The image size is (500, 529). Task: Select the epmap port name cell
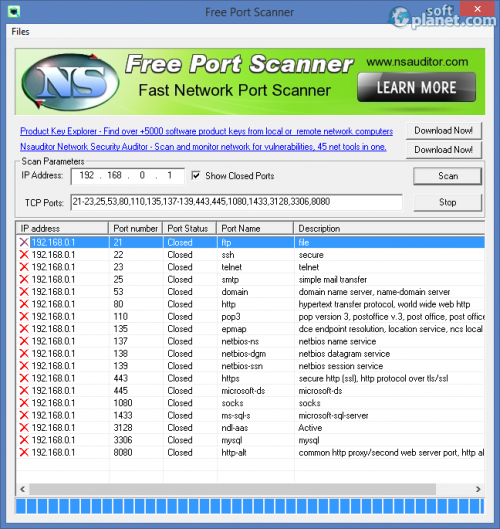[234, 329]
